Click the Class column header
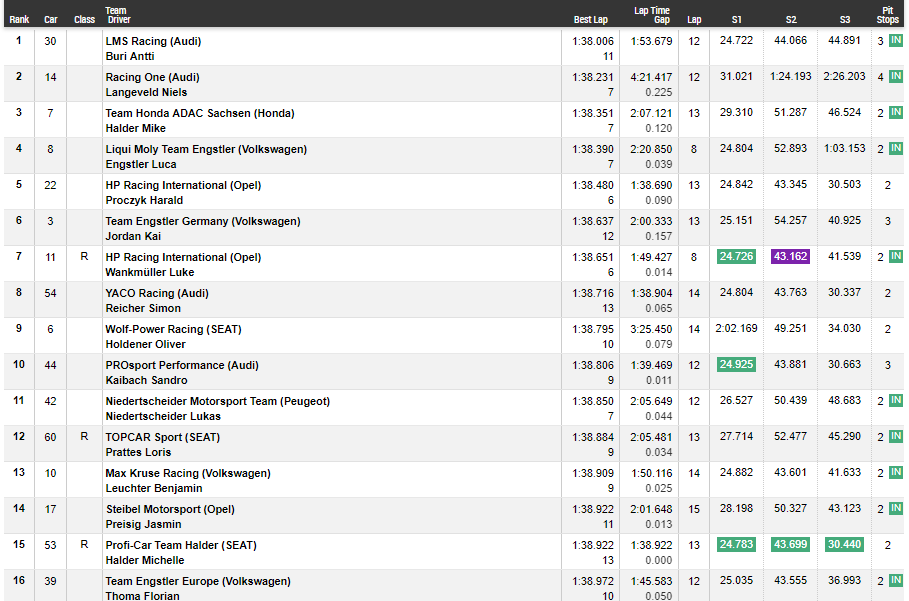Screen dimensions: 909x601 pyautogui.click(x=84, y=20)
